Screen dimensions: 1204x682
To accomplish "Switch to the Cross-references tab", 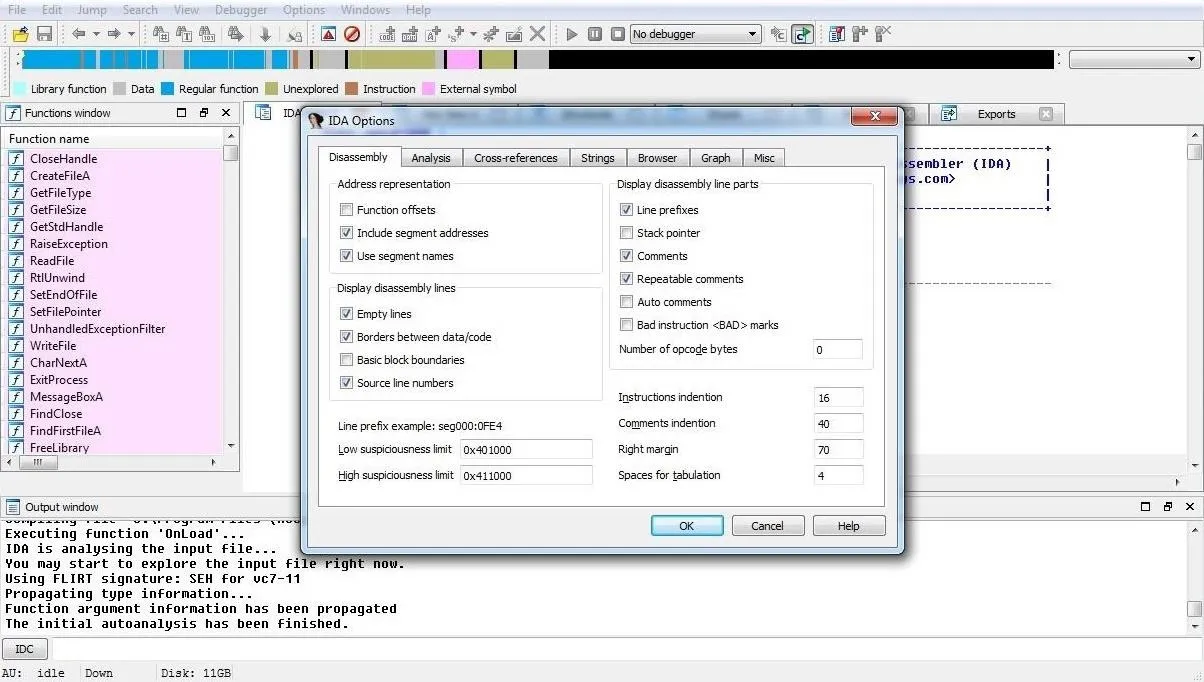I will pos(516,158).
